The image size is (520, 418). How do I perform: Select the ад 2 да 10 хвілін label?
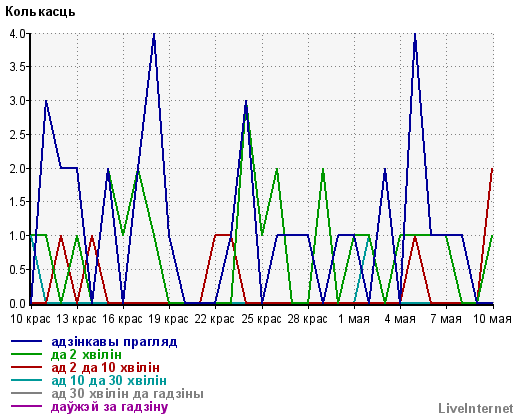105,367
